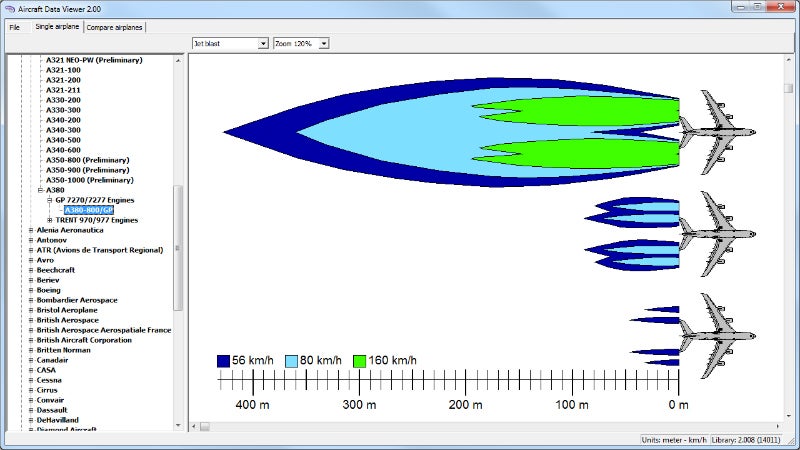This screenshot has width=800, height=450.
Task: Collapse the GP 7270/7277 Engines node
Action: 50,200
